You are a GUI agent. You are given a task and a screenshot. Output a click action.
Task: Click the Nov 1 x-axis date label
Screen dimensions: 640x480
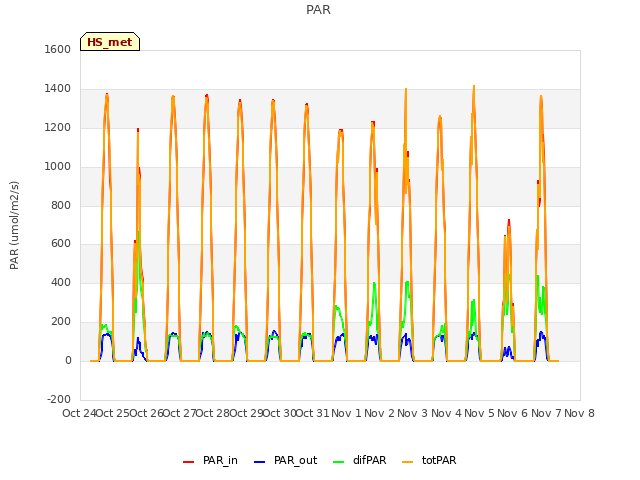(346, 413)
